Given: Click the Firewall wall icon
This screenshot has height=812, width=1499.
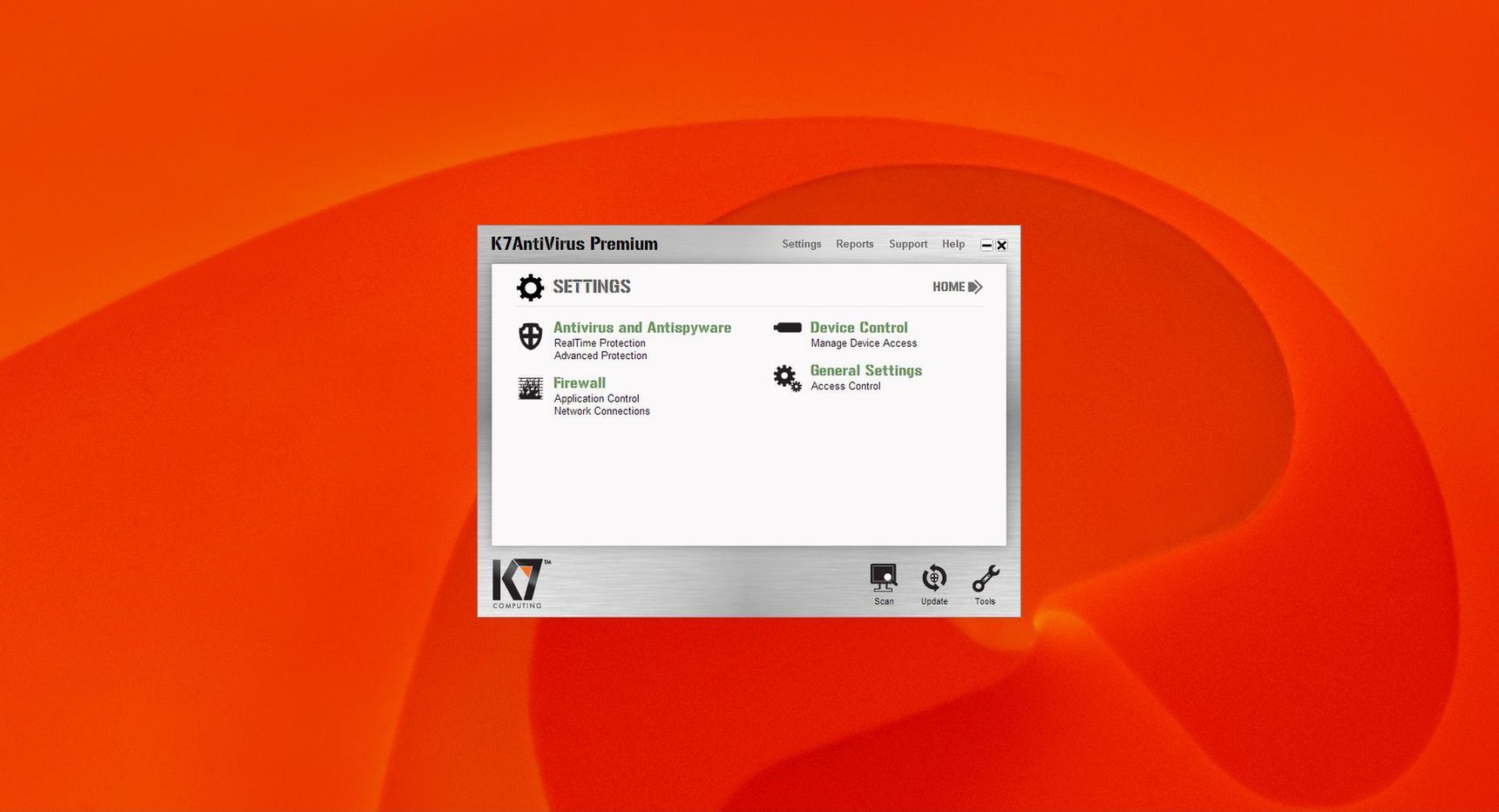Looking at the screenshot, I should coord(530,389).
